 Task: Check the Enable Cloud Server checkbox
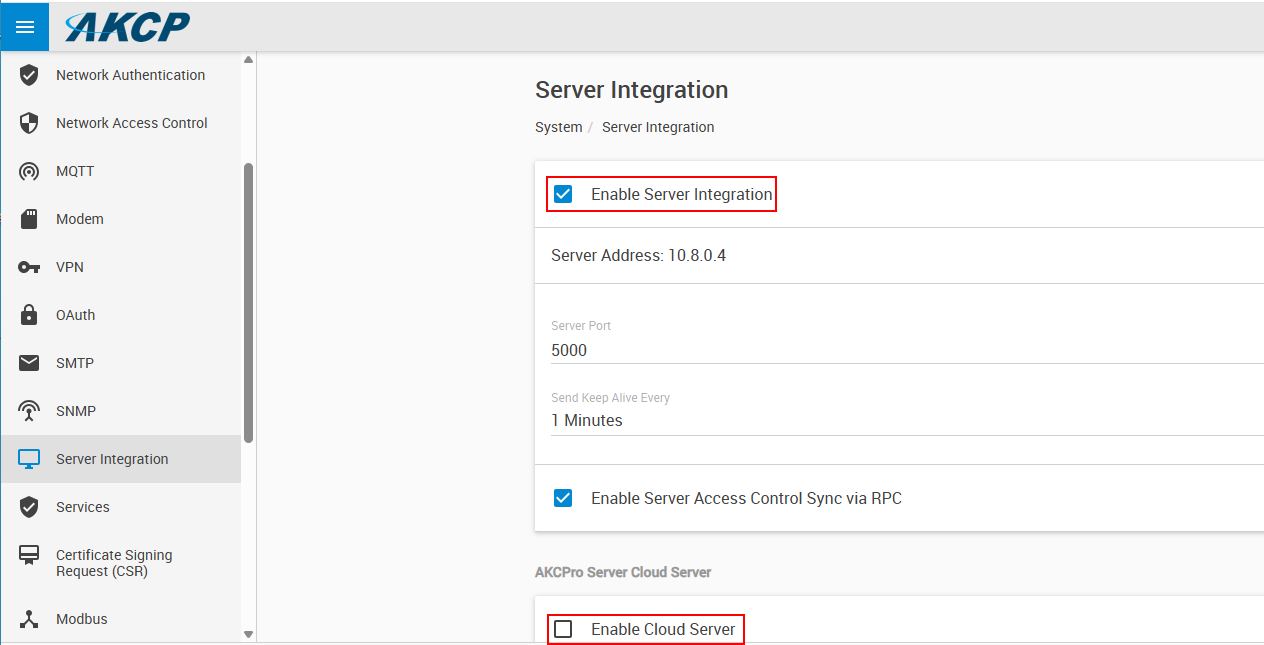tap(563, 629)
